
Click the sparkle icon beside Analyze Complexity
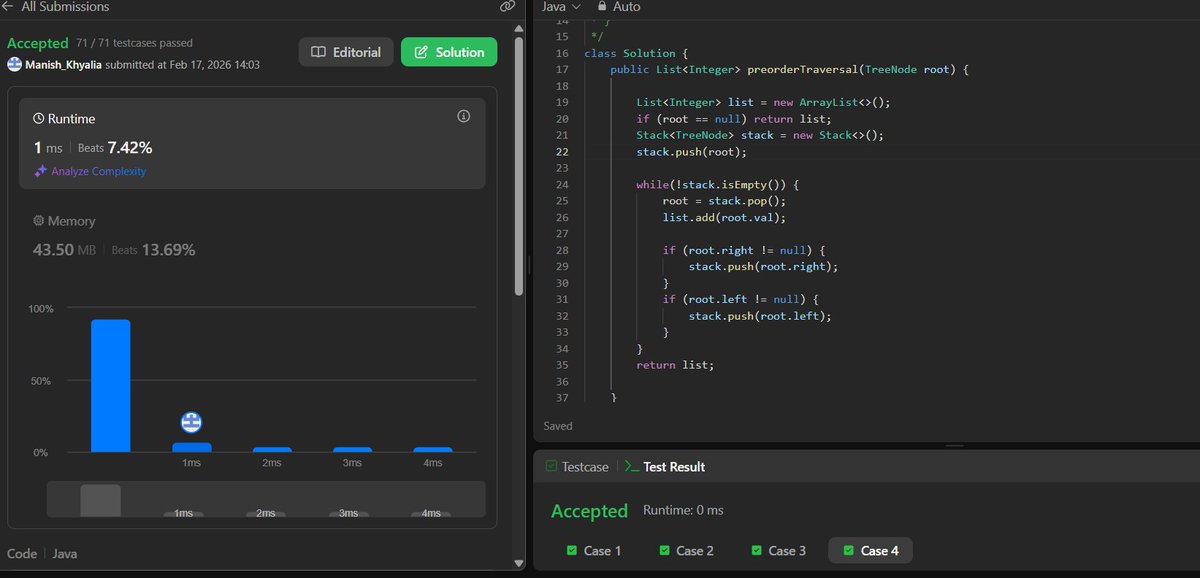click(x=40, y=171)
